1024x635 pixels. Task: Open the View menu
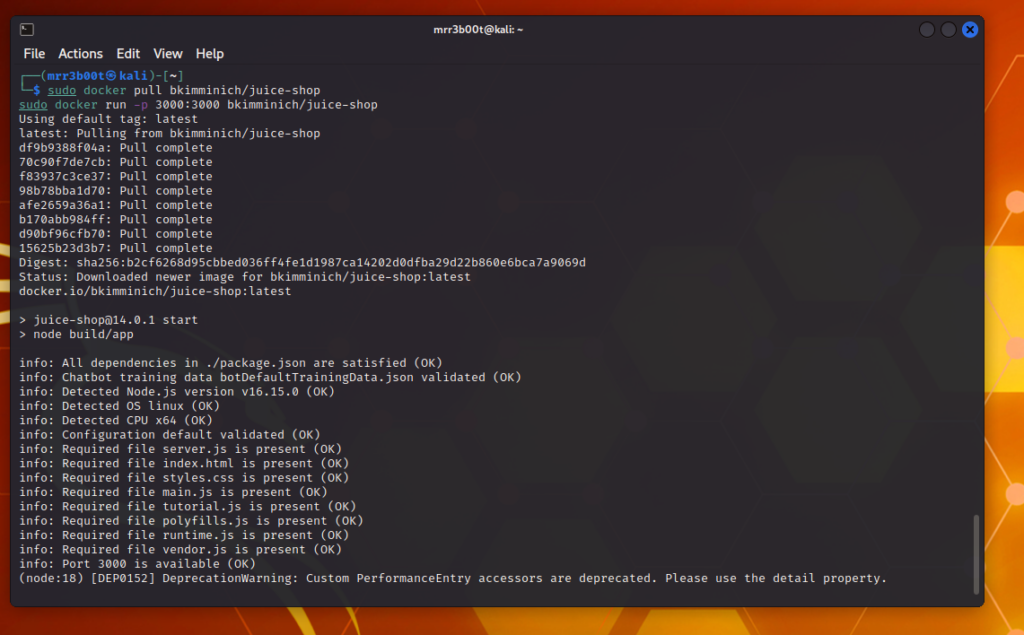(x=168, y=54)
